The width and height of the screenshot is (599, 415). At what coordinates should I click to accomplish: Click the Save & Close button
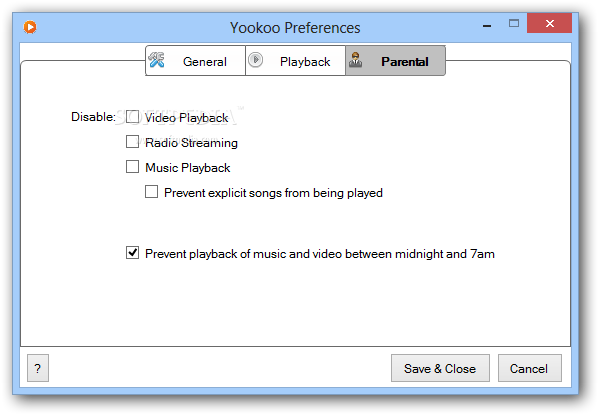[440, 368]
